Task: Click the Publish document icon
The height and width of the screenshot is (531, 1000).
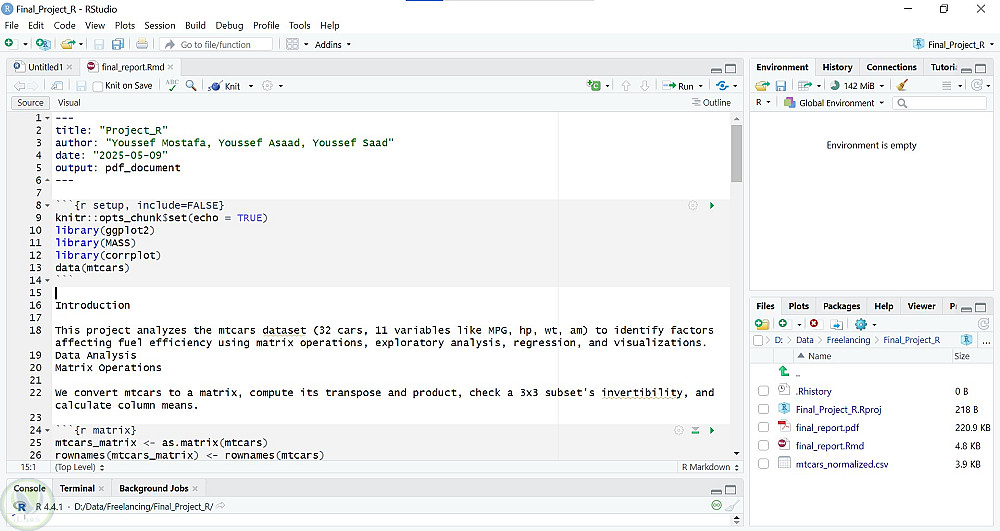Action: [722, 85]
